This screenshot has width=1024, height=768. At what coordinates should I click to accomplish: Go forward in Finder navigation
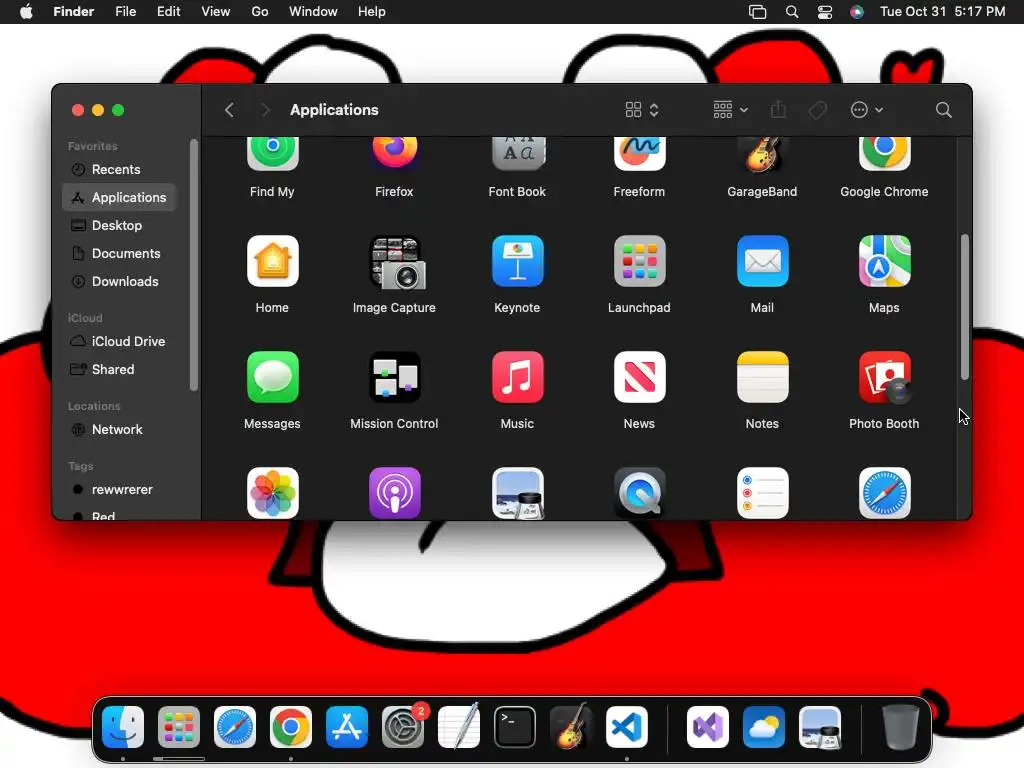(x=264, y=110)
